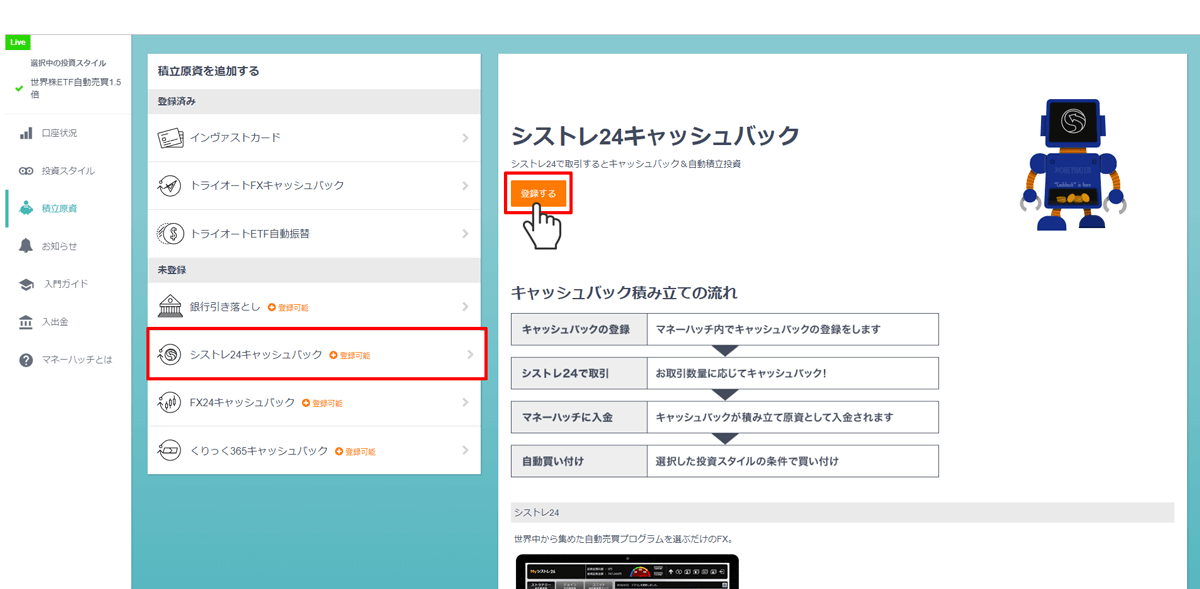Click the マネーハッチとは question mark icon
Screen dimensions: 1200x589
click(26, 360)
